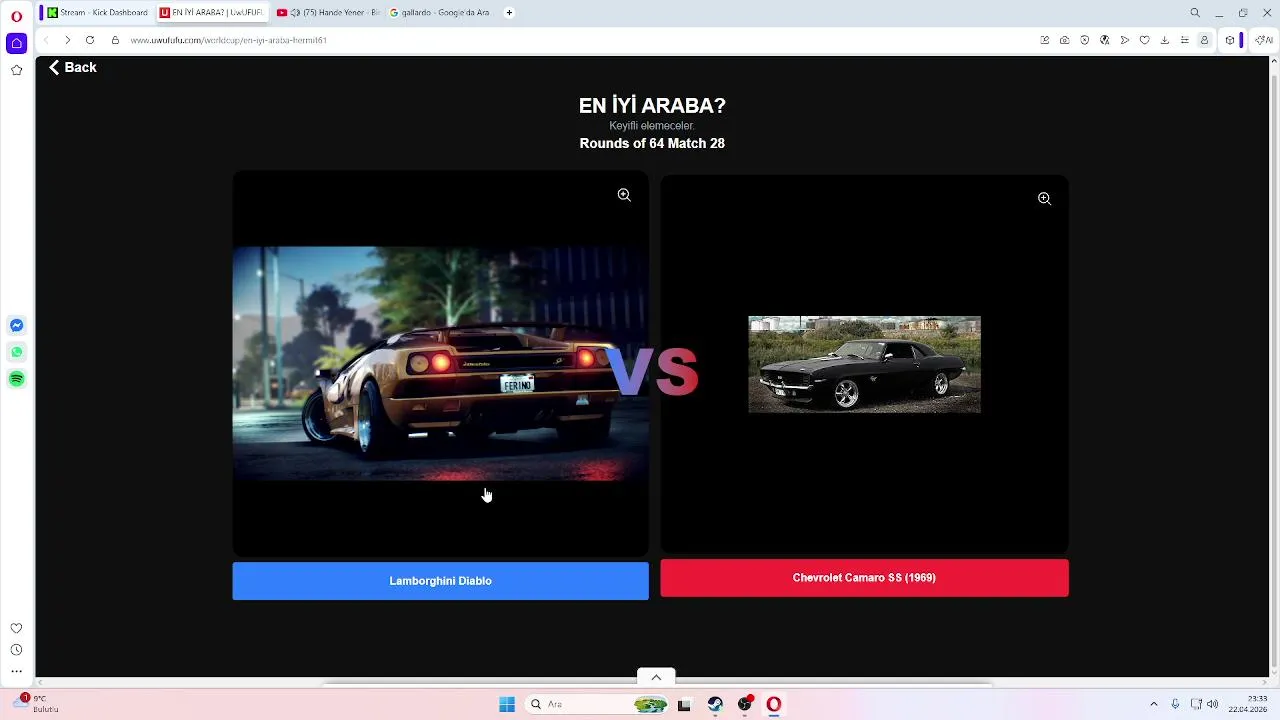
Task: Mute the Hande Yener YouTube tab audio
Action: (x=296, y=13)
